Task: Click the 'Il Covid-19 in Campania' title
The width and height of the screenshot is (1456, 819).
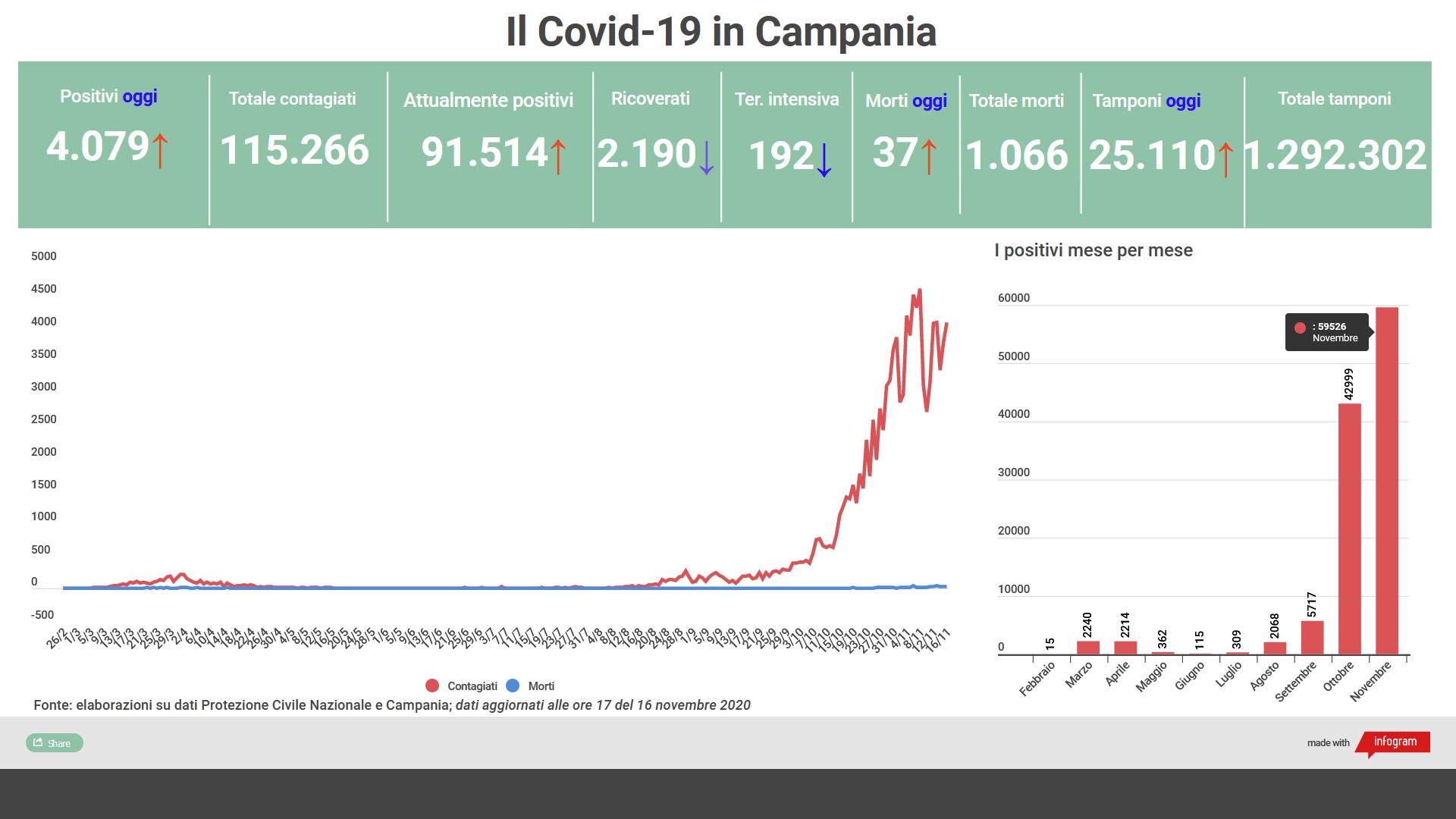Action: [721, 32]
